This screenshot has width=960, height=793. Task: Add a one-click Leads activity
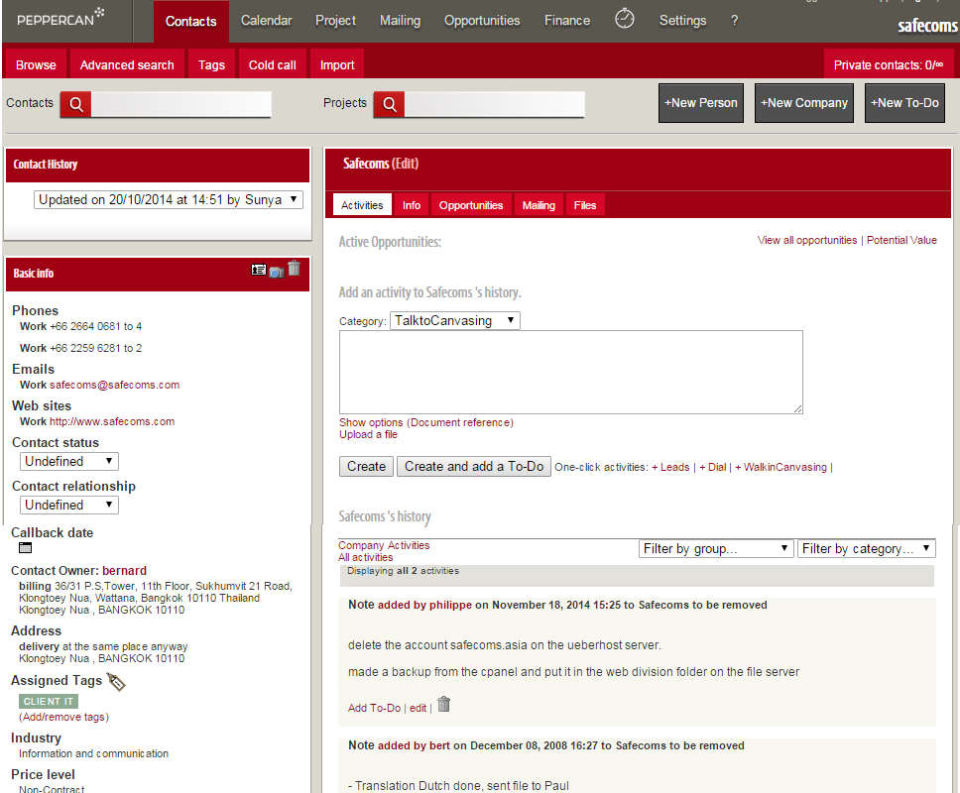click(x=670, y=467)
